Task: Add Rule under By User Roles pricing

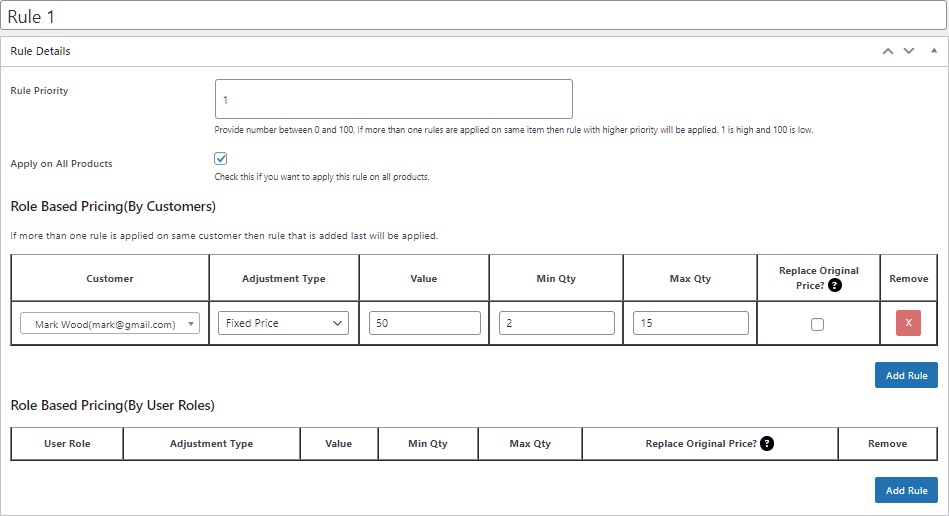Action: tap(906, 491)
